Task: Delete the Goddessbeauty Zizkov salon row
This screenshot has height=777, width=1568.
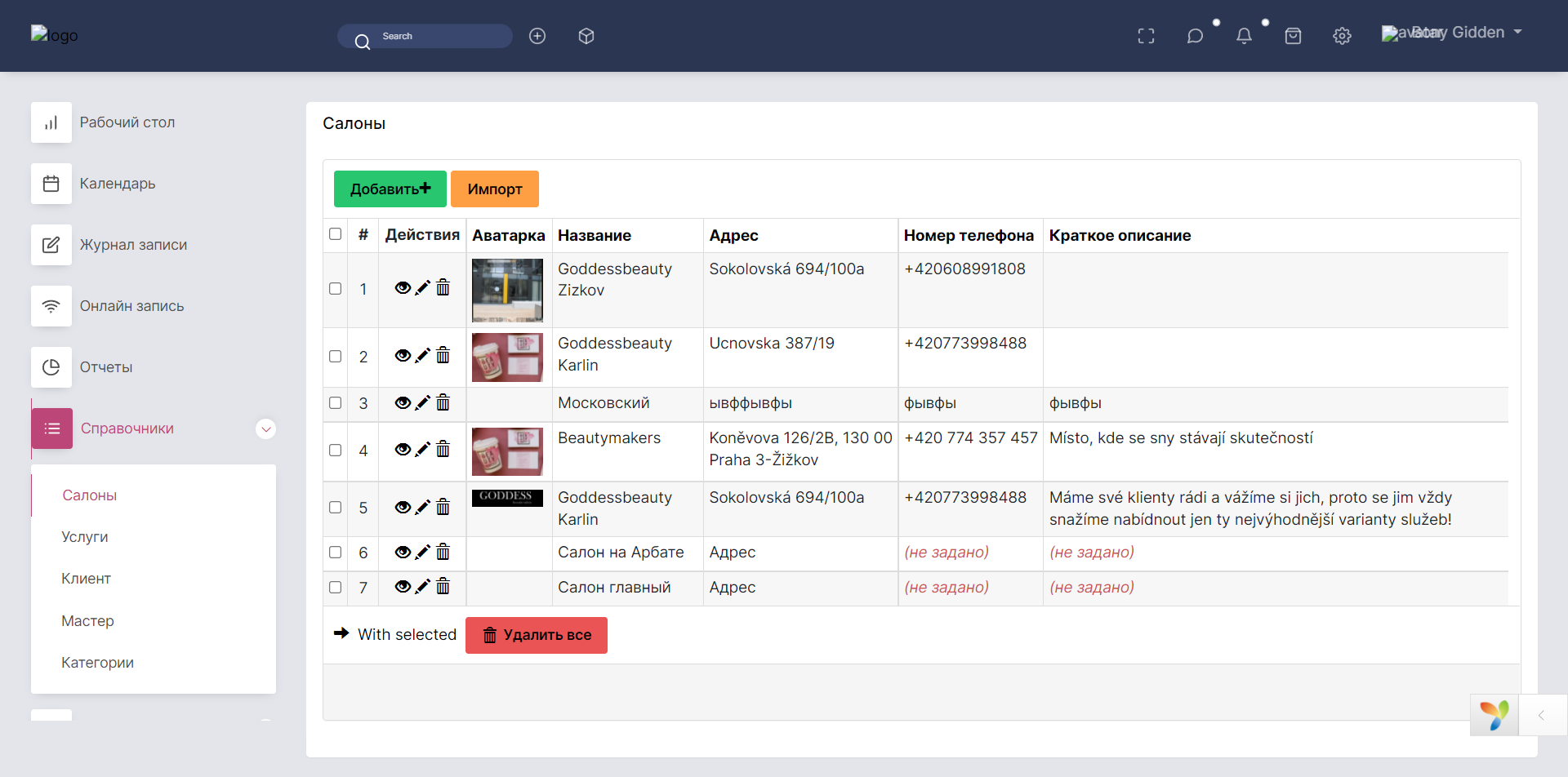Action: pos(443,287)
